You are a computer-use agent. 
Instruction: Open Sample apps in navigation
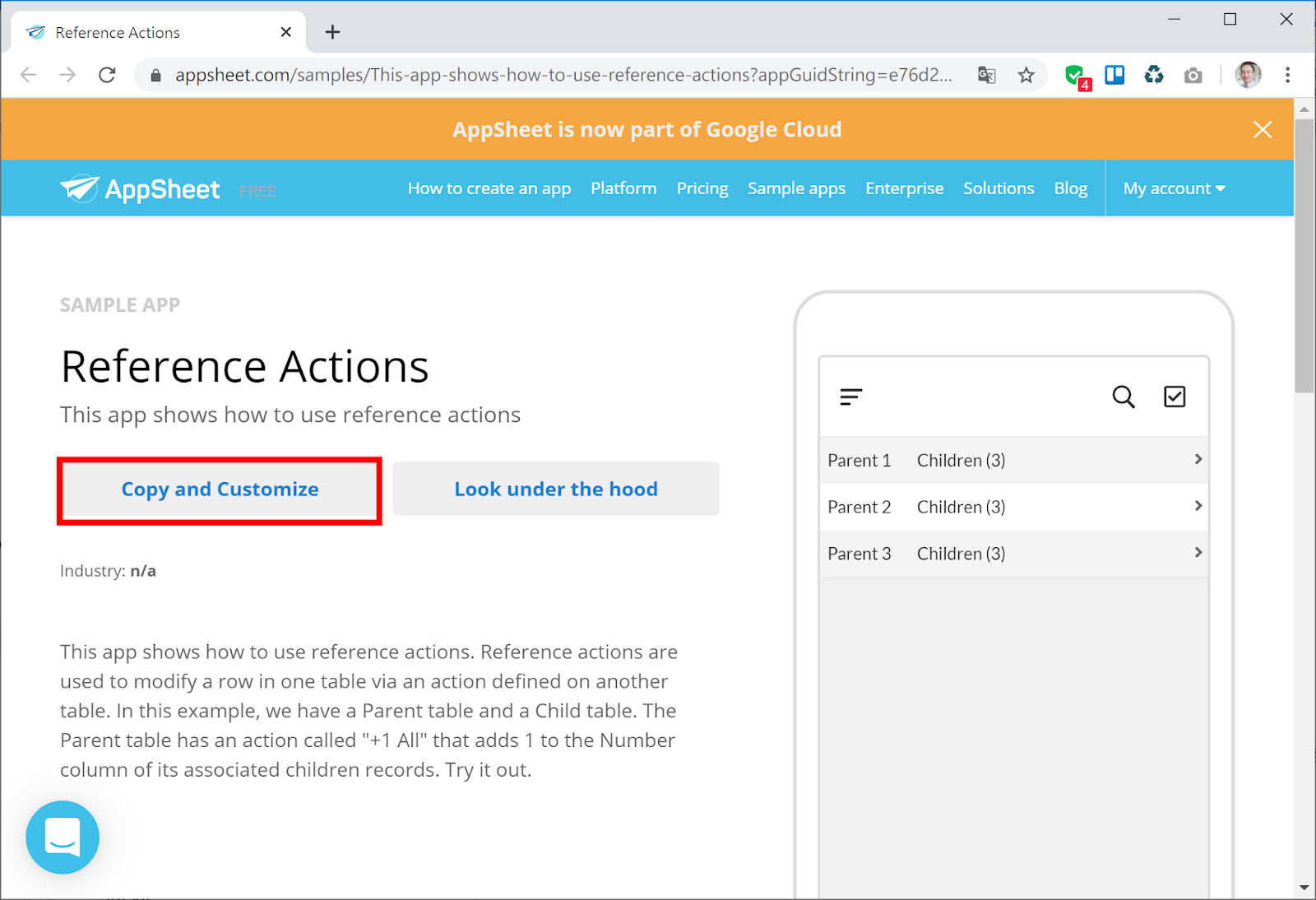796,188
